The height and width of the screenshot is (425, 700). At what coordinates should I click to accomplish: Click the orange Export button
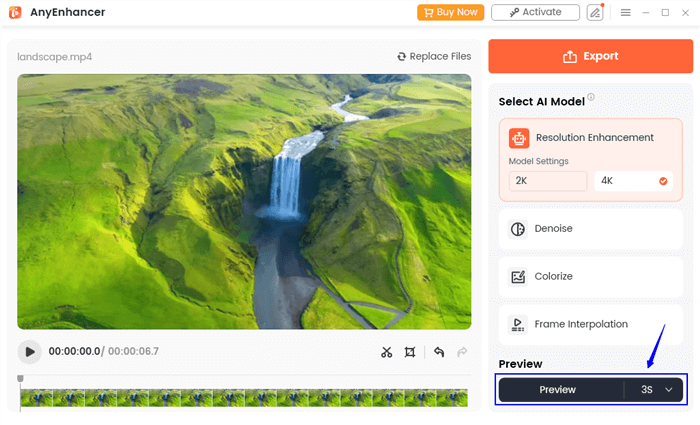coord(590,56)
